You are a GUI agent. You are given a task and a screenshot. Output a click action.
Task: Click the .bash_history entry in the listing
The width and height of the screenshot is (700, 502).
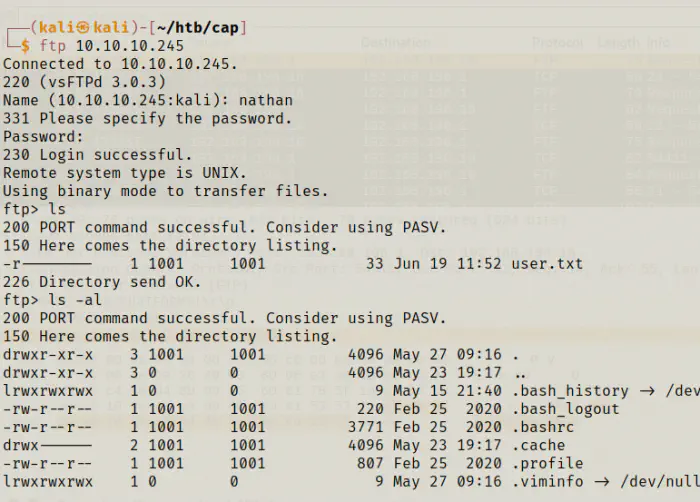(571, 391)
